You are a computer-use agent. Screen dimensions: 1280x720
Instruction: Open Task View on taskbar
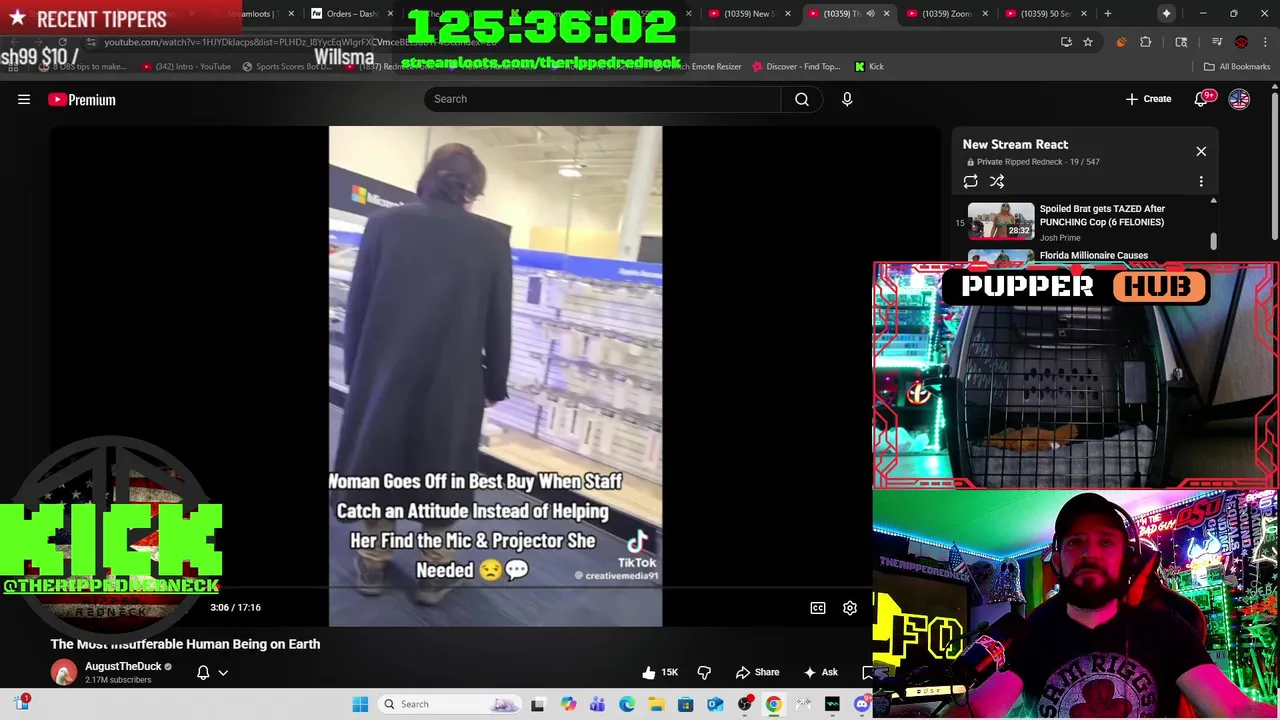coord(538,704)
